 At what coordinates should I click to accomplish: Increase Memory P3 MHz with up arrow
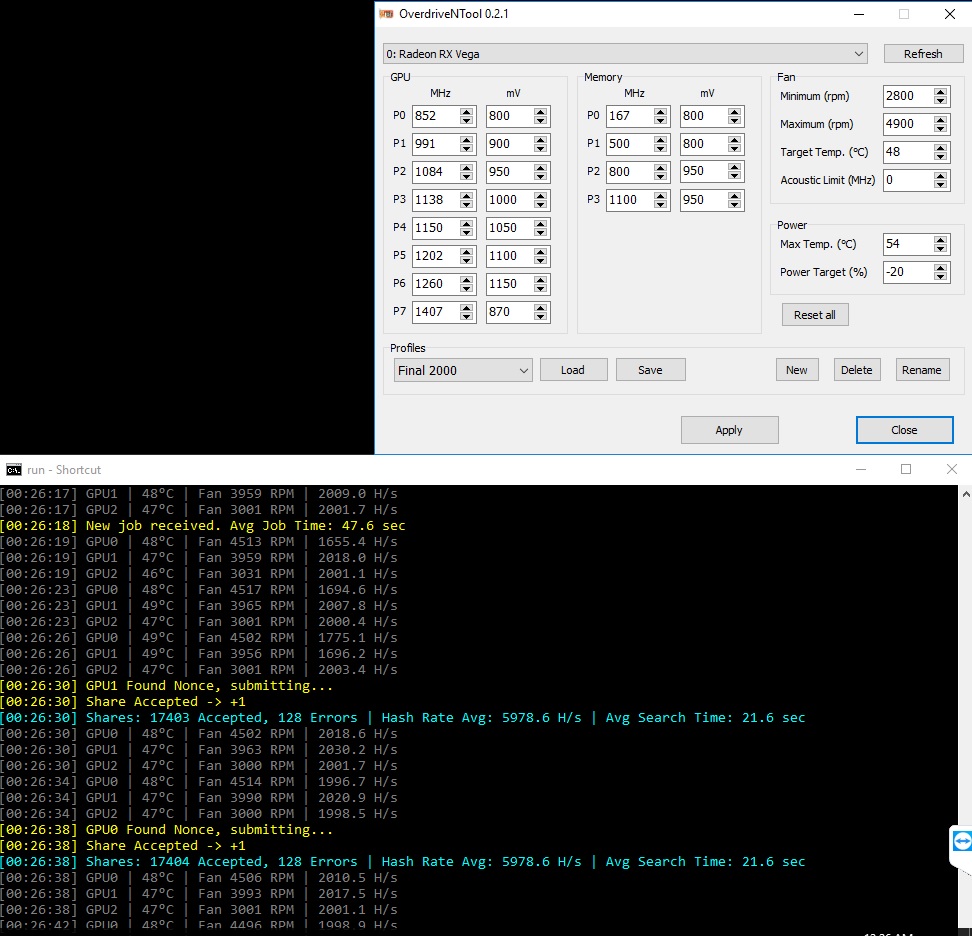(660, 196)
